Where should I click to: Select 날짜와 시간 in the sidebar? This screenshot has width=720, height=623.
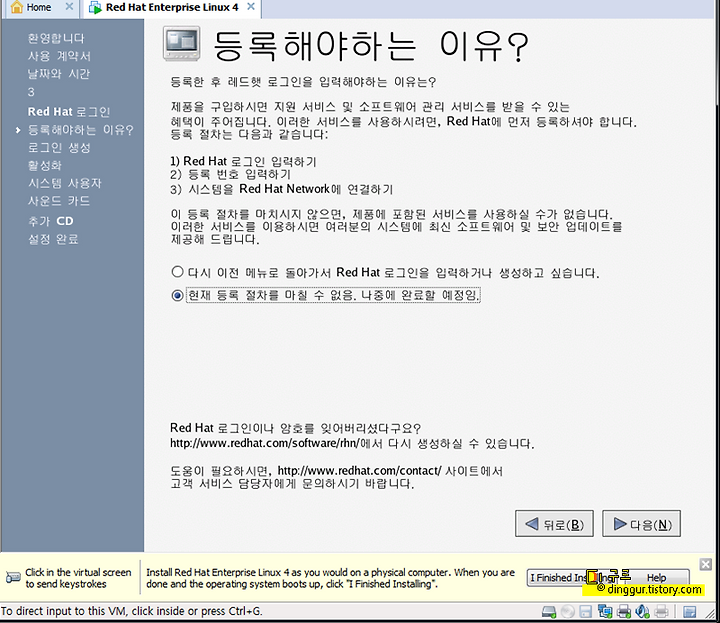(59, 74)
